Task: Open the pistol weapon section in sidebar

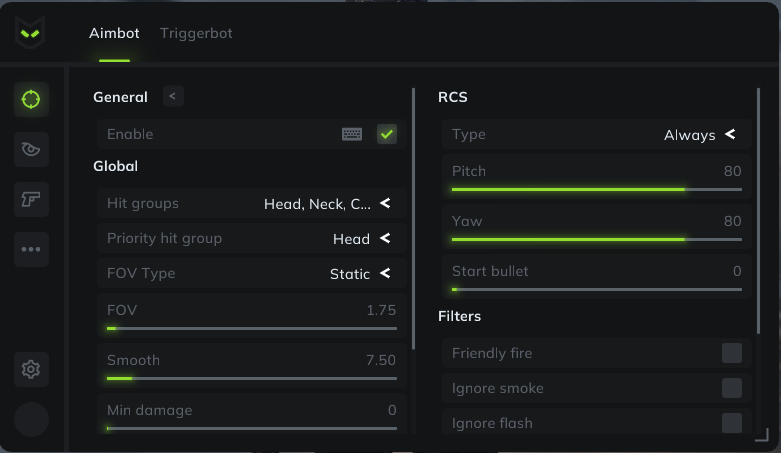Action: pyautogui.click(x=31, y=199)
